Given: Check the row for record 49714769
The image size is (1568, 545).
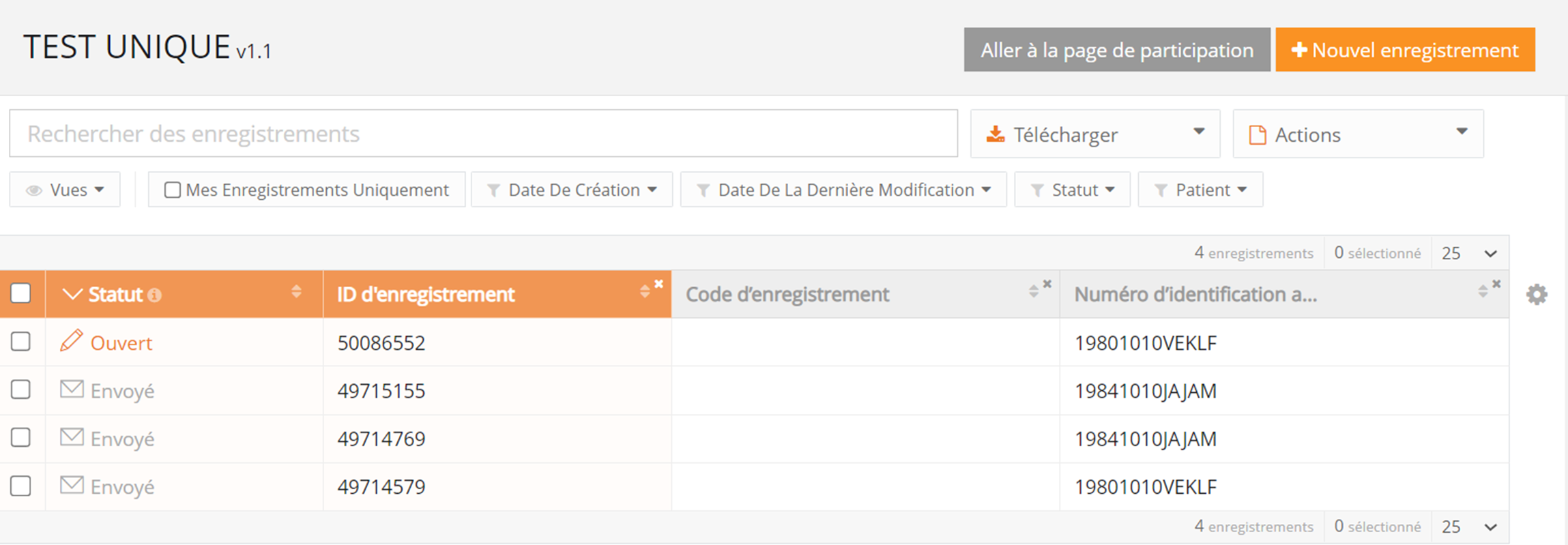Looking at the screenshot, I should coord(21,437).
